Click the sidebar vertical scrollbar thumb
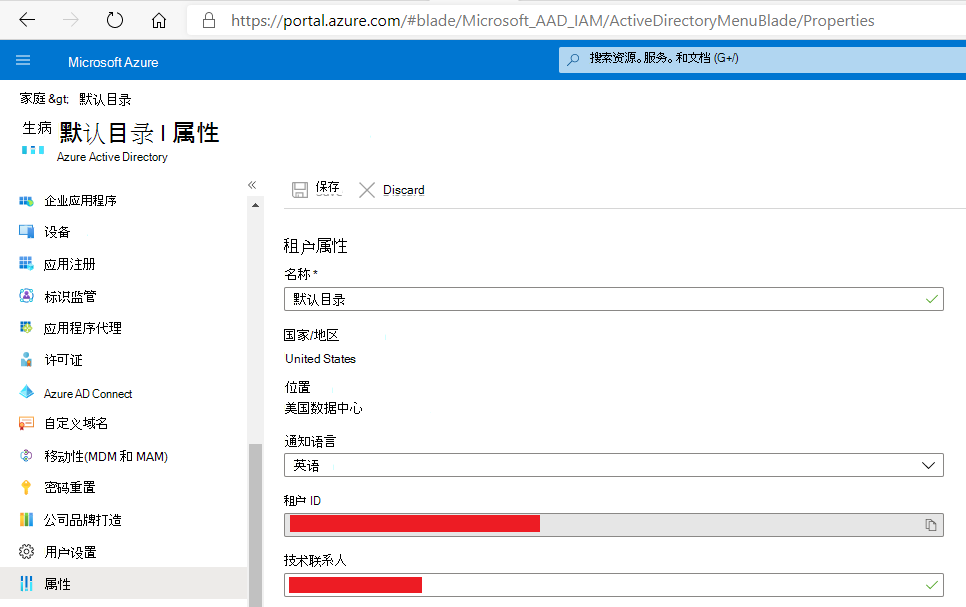Viewport: 966px width, 607px height. tap(255, 525)
